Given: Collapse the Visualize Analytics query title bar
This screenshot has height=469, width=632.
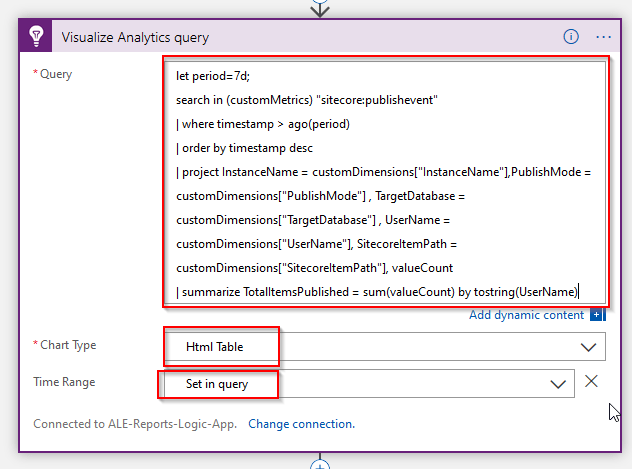Looking at the screenshot, I should click(300, 37).
